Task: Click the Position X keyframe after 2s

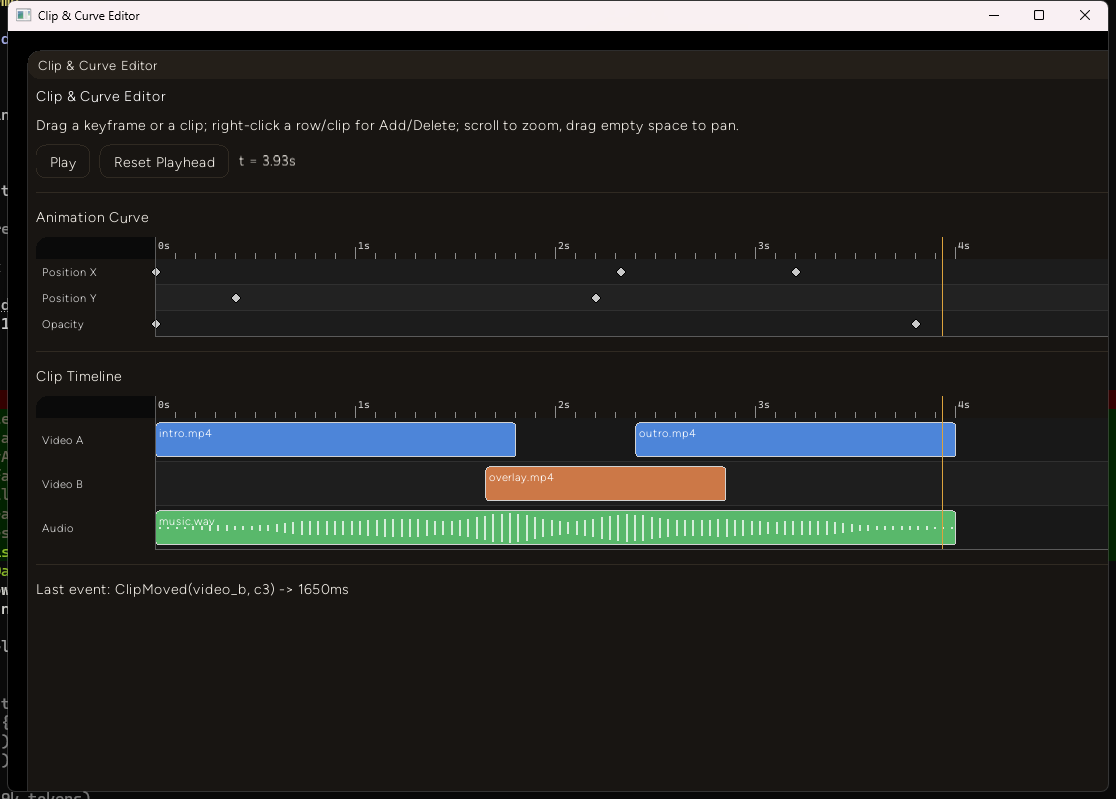Action: pos(621,272)
